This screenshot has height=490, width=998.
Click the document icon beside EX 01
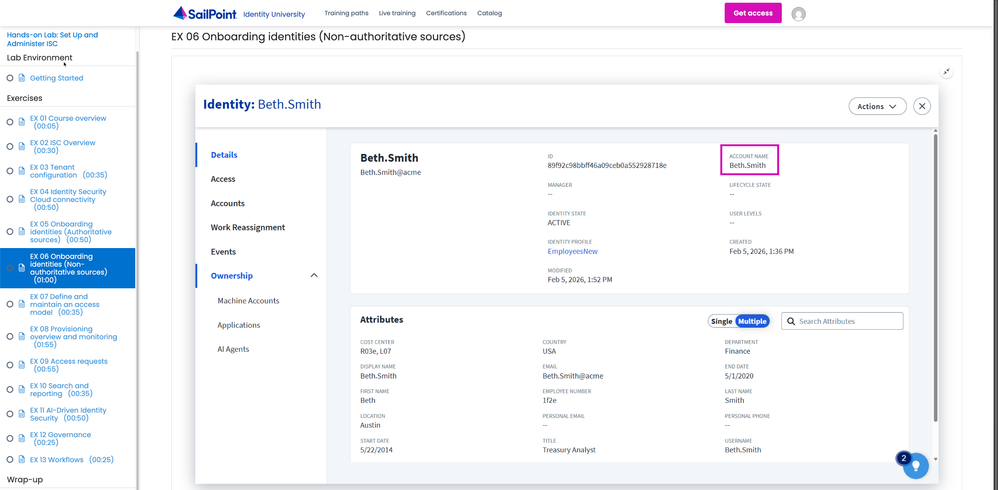tap(21, 122)
